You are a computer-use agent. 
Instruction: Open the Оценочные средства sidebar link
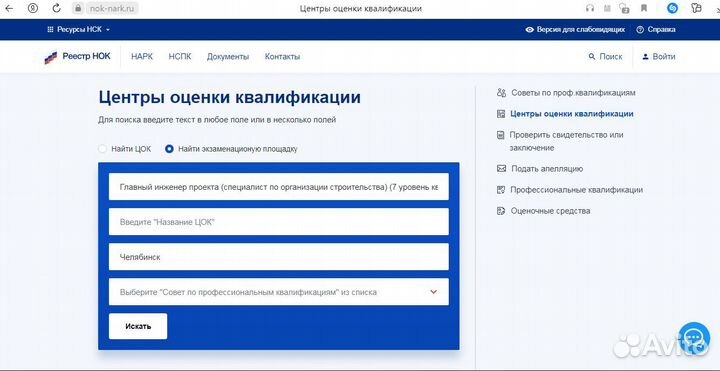point(551,211)
